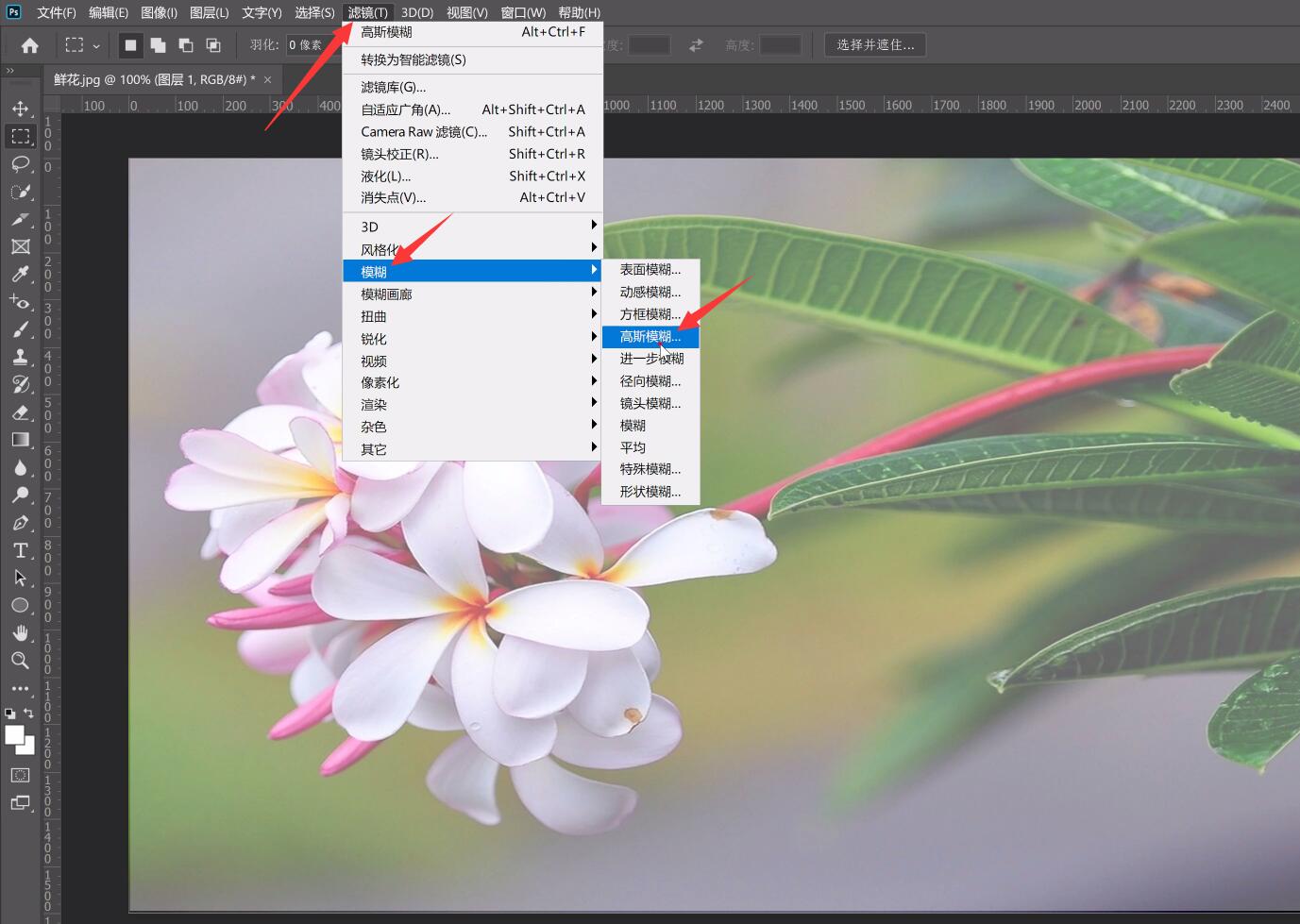Click the Home icon in options bar
Image resolution: width=1300 pixels, height=924 pixels.
30,45
